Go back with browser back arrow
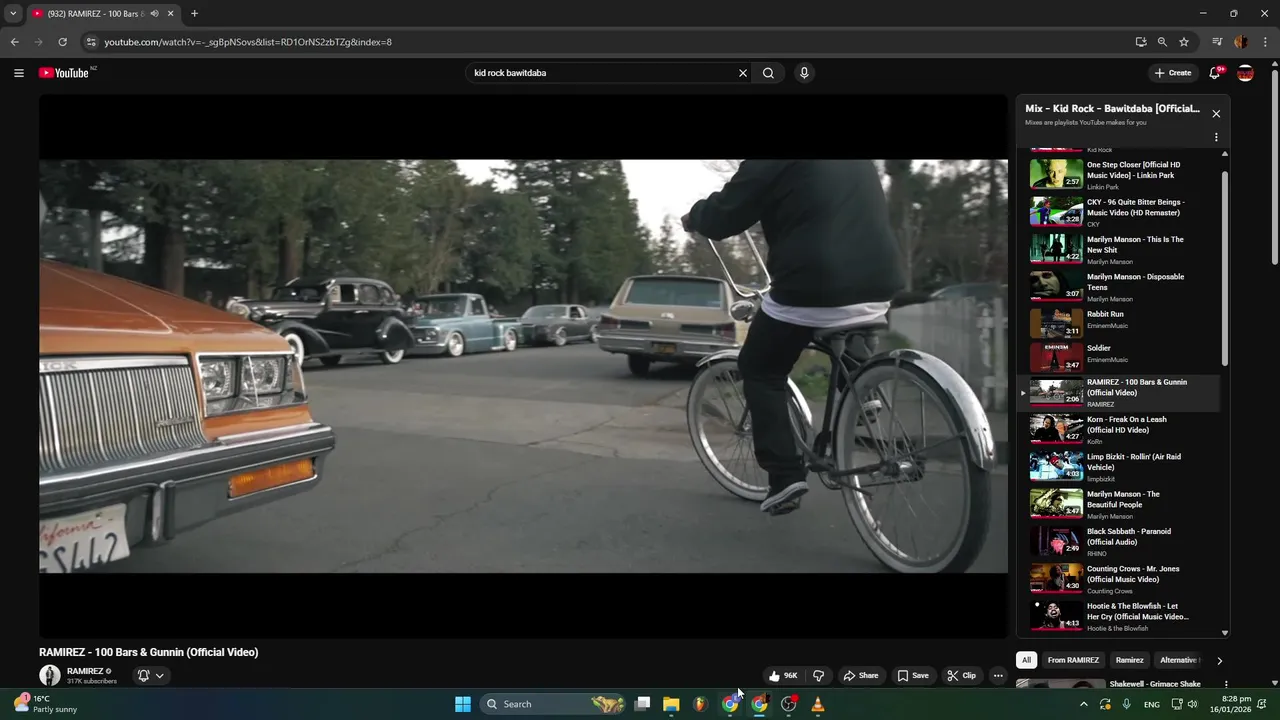The height and width of the screenshot is (720, 1280). [14, 42]
